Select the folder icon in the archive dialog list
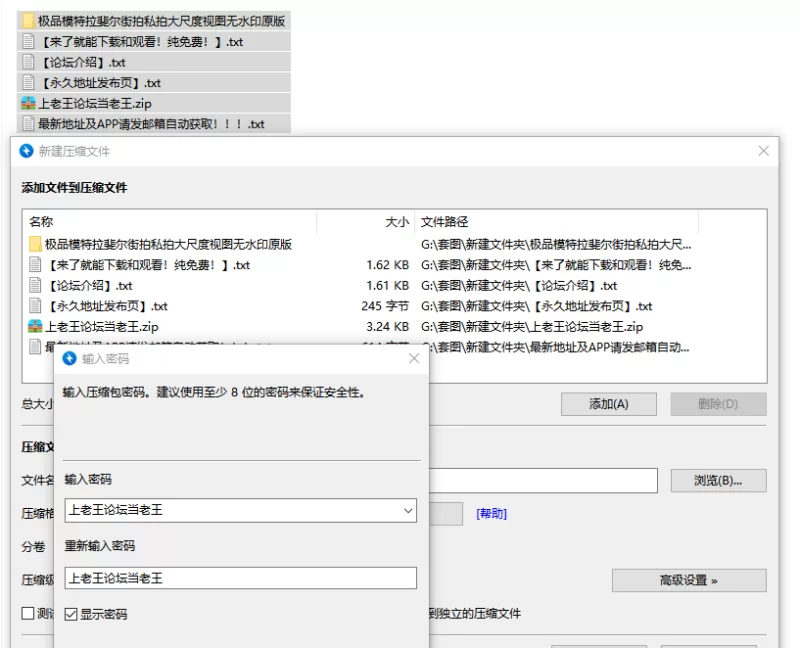Viewport: 800px width, 648px height. [35, 244]
